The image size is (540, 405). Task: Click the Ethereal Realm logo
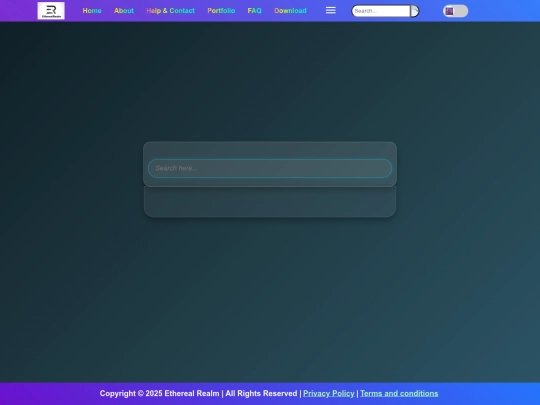tap(51, 11)
